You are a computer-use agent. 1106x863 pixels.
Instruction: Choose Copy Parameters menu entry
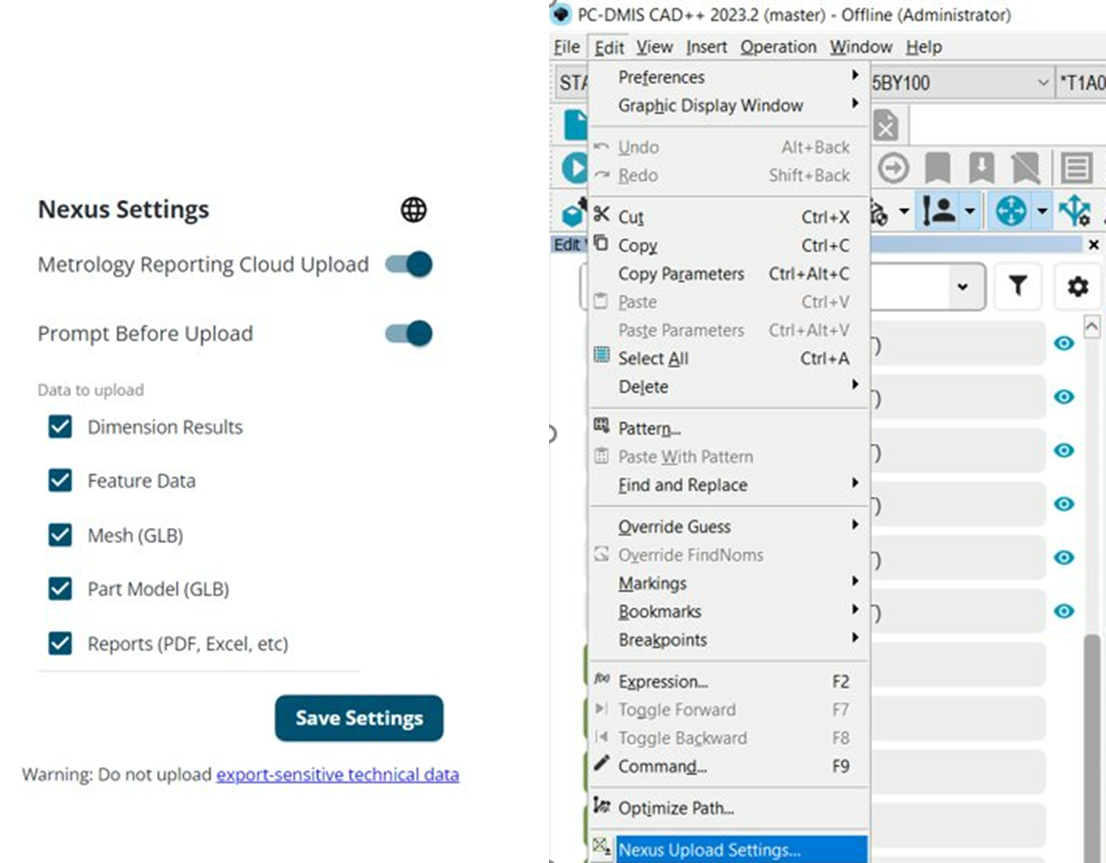pyautogui.click(x=728, y=274)
